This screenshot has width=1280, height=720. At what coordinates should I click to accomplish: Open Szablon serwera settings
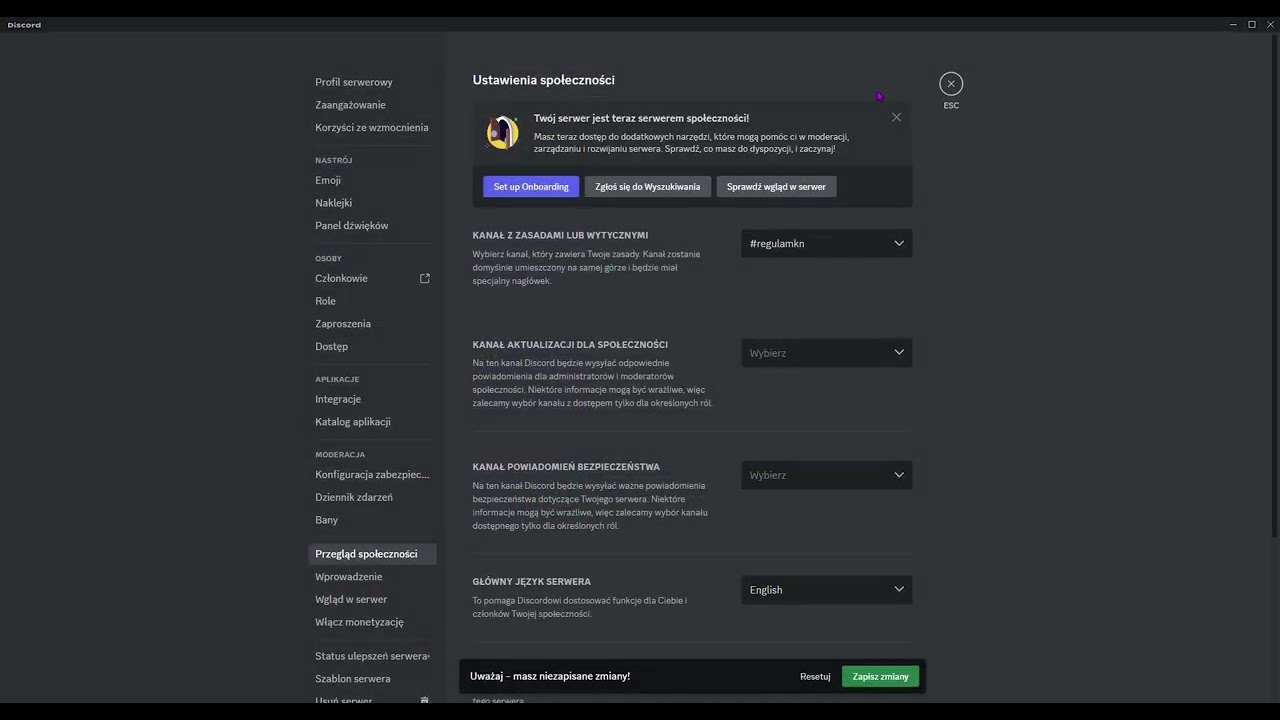pos(372,678)
